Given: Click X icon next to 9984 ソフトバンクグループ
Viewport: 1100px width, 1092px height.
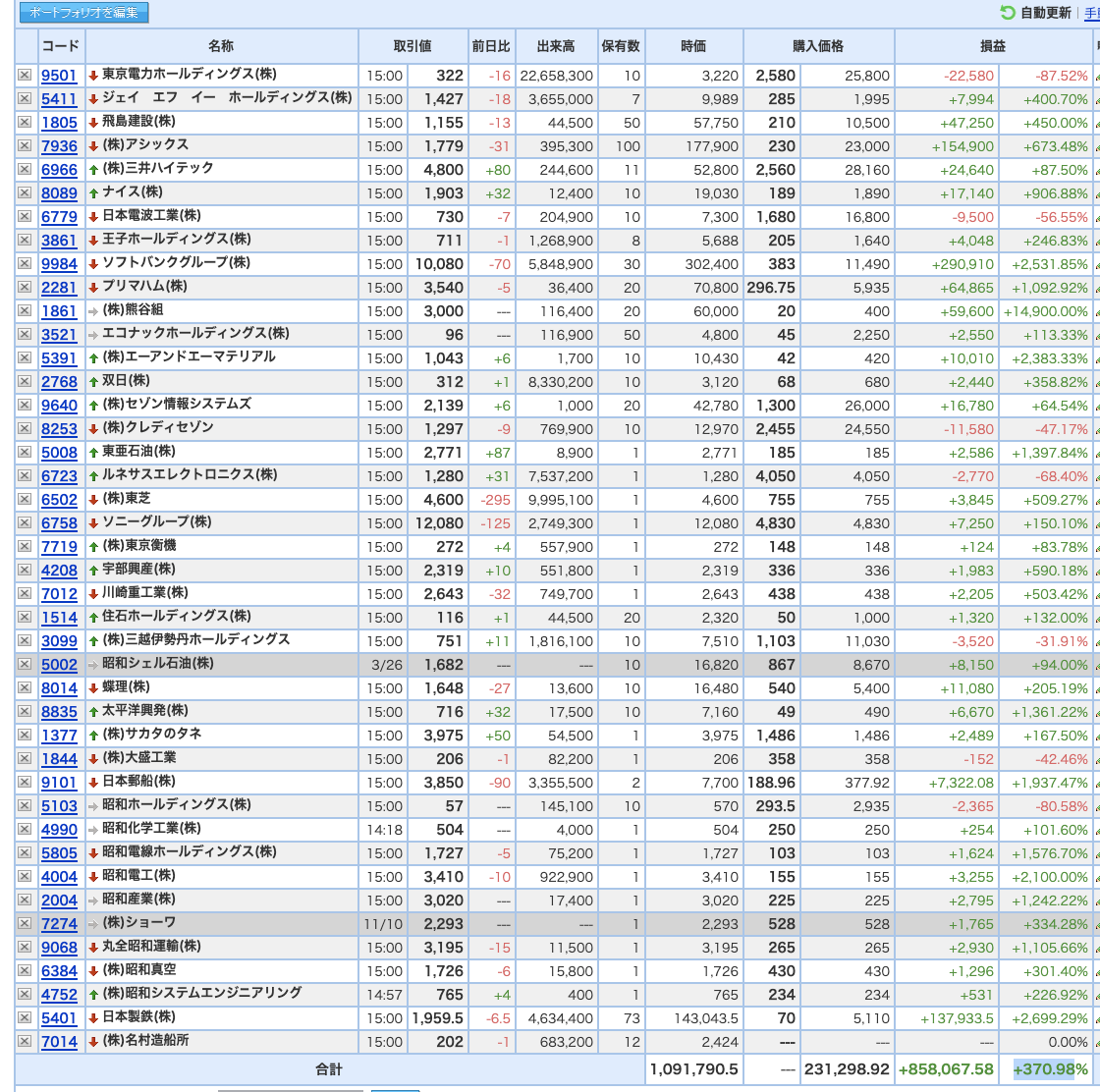Looking at the screenshot, I should (x=25, y=264).
